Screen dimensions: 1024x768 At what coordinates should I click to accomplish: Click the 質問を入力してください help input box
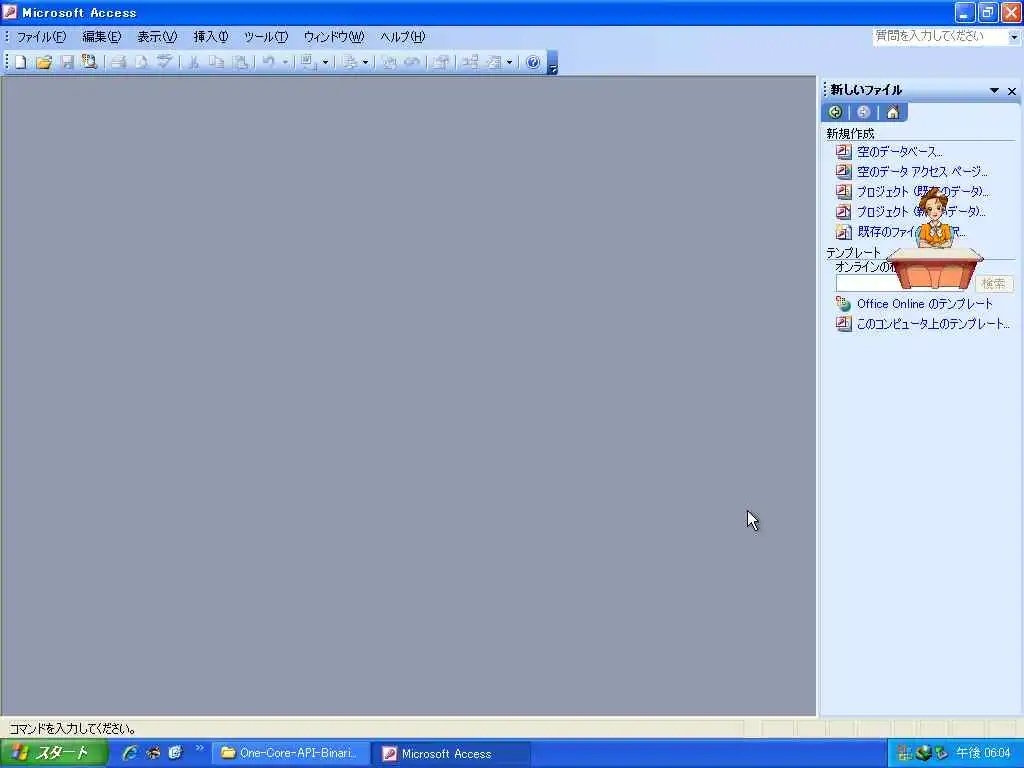[x=940, y=37]
